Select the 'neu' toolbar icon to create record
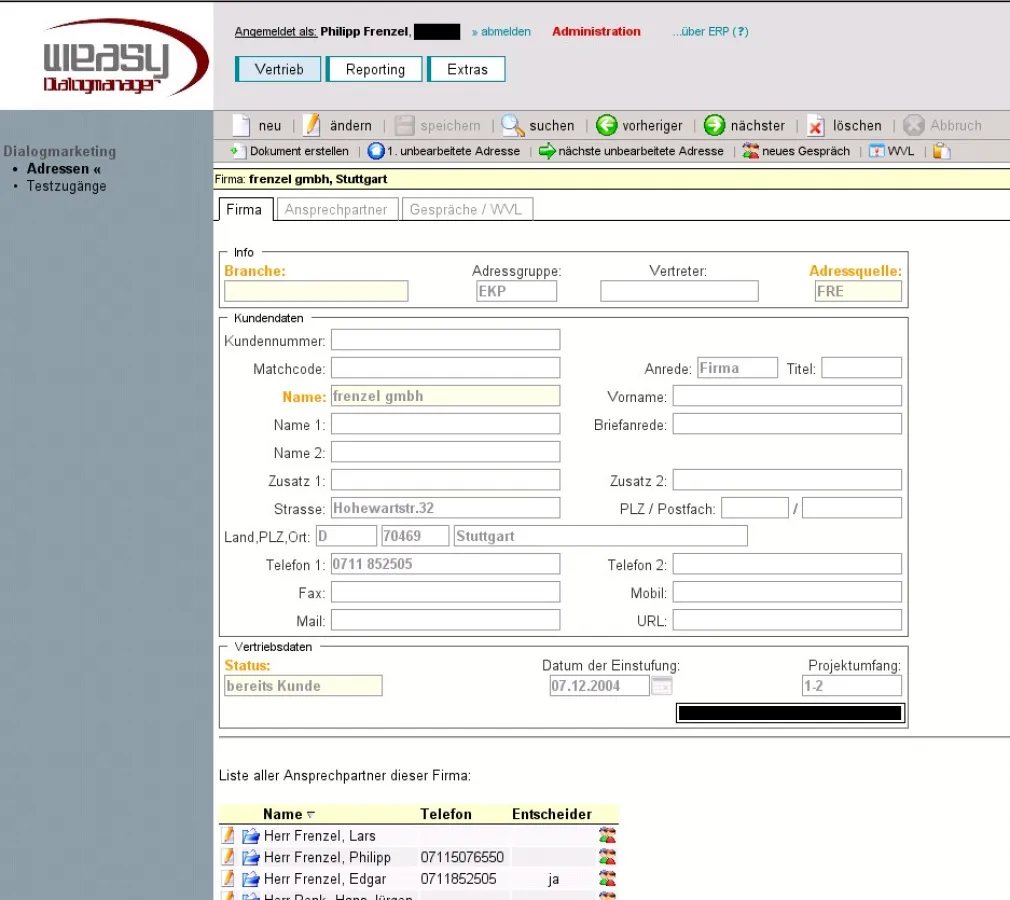 [243, 125]
